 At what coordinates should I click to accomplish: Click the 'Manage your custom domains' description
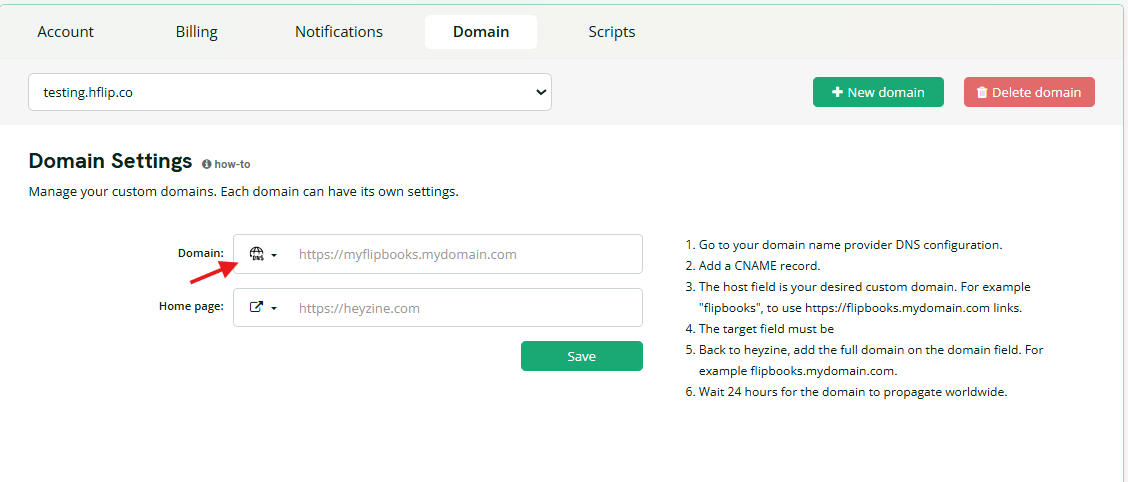[243, 192]
